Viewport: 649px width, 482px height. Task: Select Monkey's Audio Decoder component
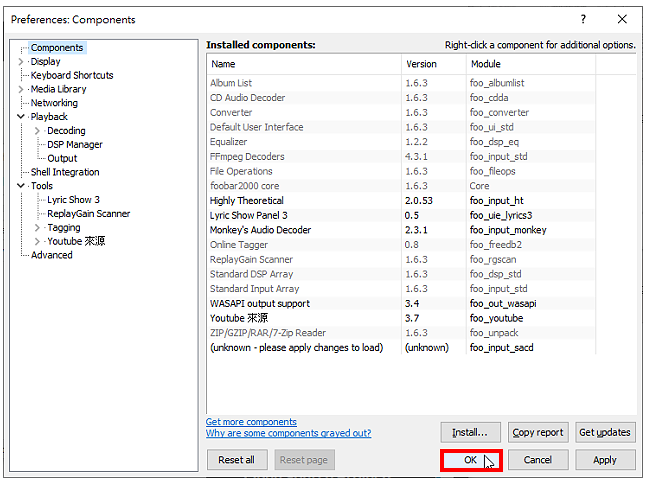(401, 230)
